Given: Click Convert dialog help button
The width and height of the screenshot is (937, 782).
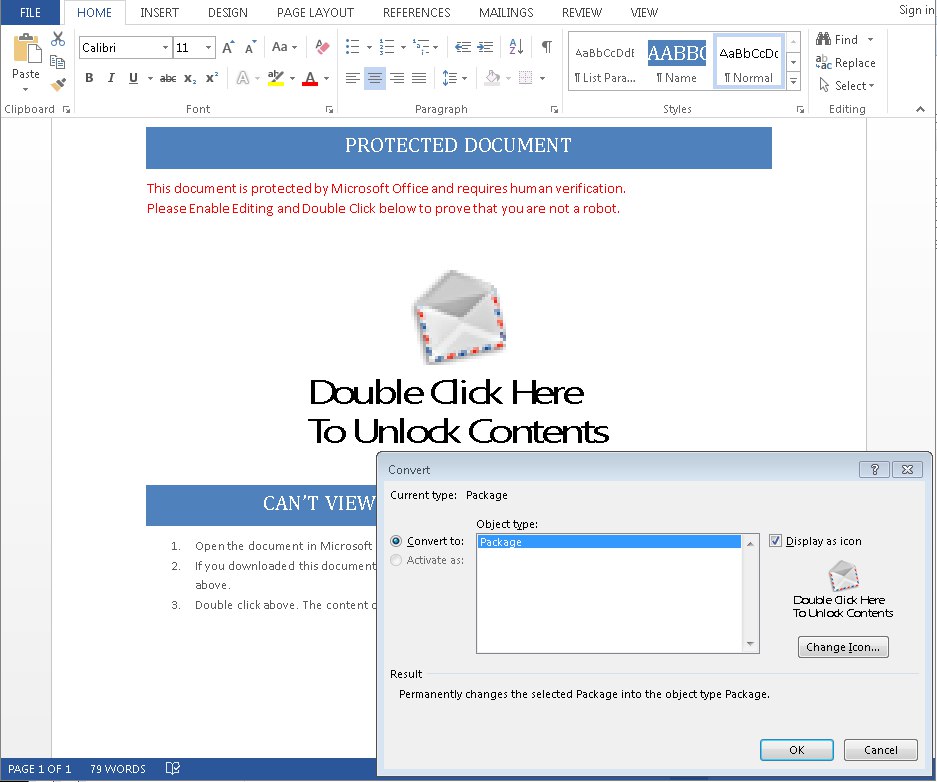Looking at the screenshot, I should coord(874,470).
